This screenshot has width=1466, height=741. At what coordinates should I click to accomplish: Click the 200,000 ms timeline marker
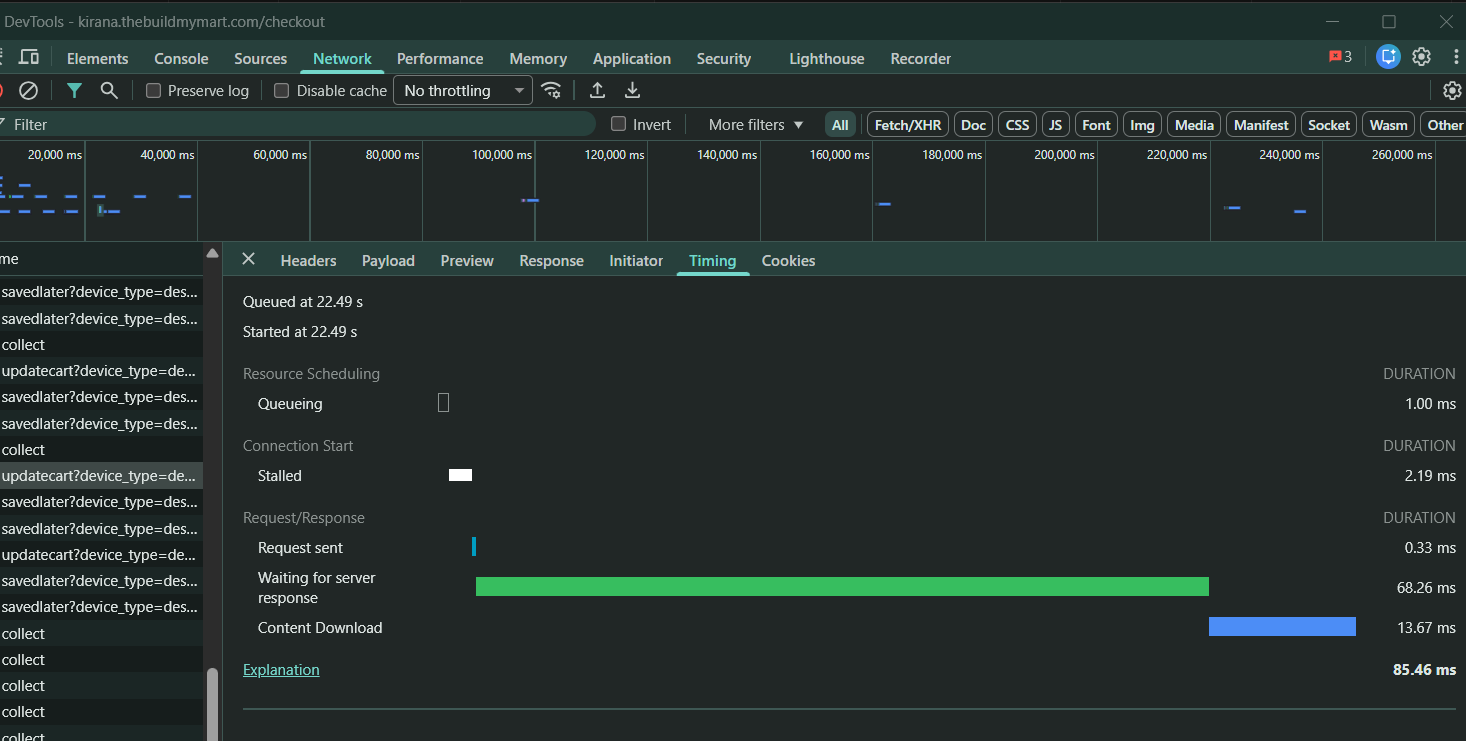pyautogui.click(x=1064, y=155)
